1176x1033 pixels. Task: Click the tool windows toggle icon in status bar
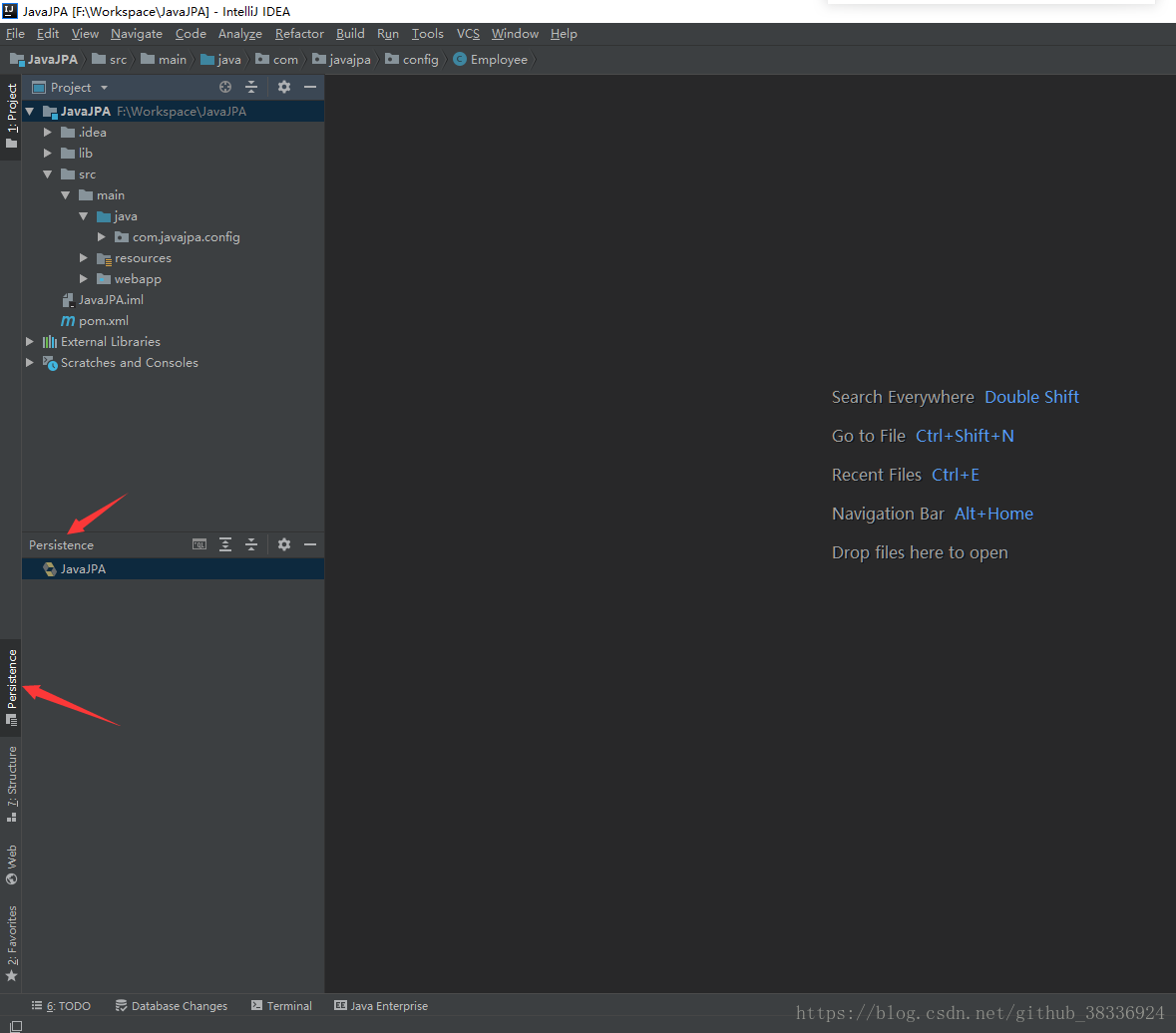click(x=15, y=1025)
